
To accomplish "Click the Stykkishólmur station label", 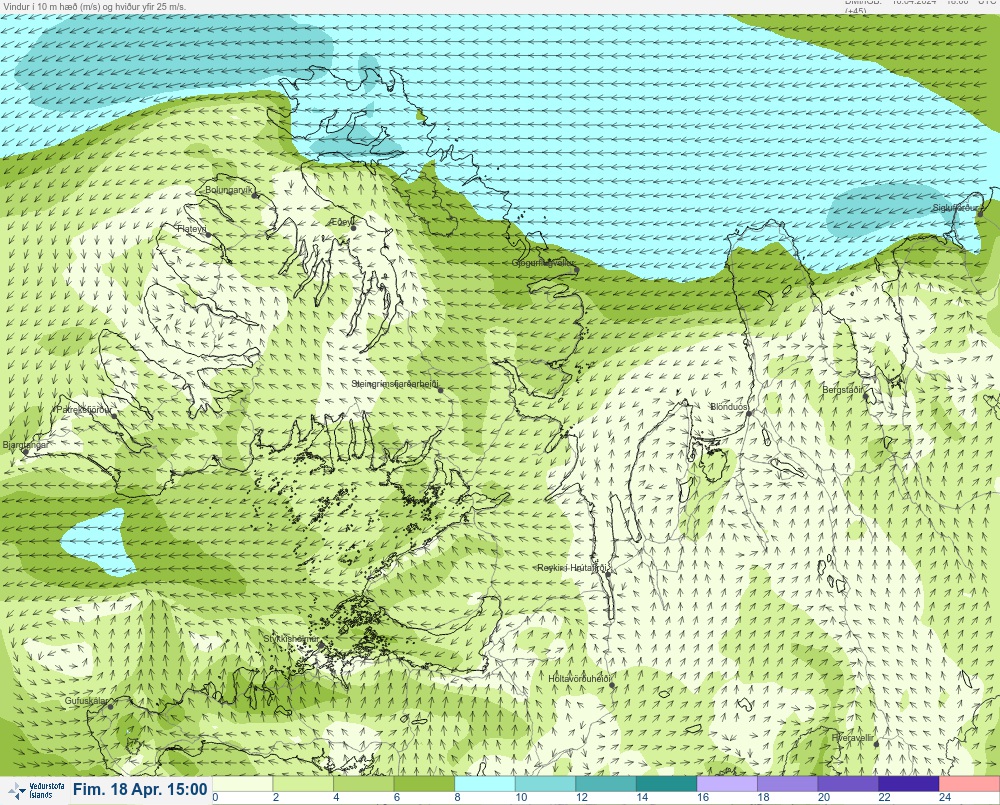I will 291,639.
